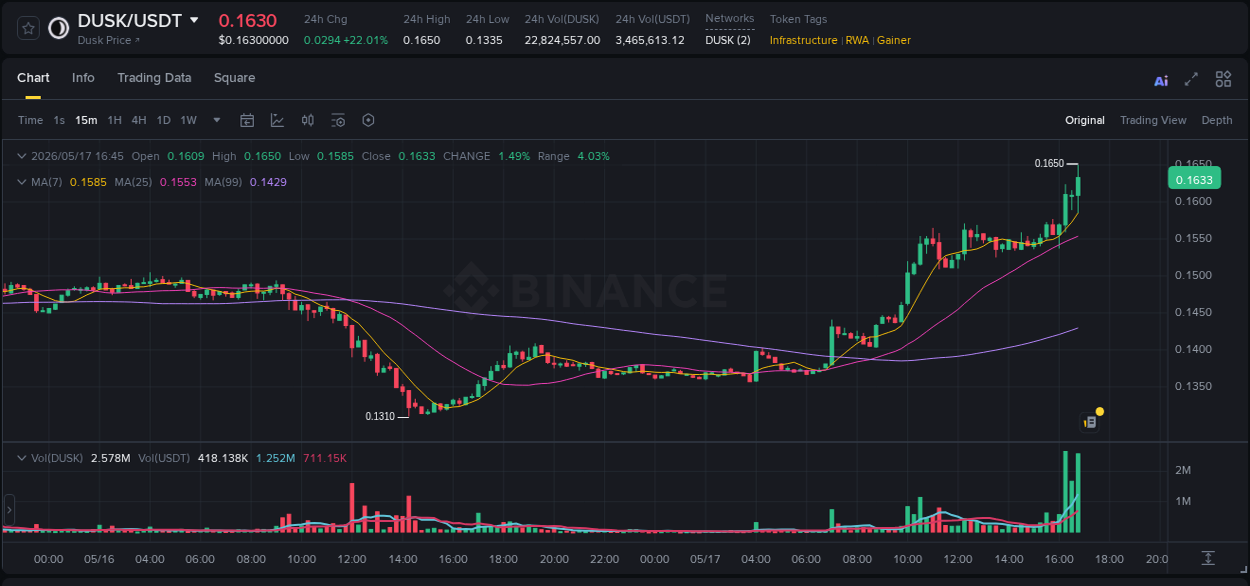Image resolution: width=1250 pixels, height=586 pixels.
Task: Click the 0.1310 low price marker
Action: click(380, 416)
